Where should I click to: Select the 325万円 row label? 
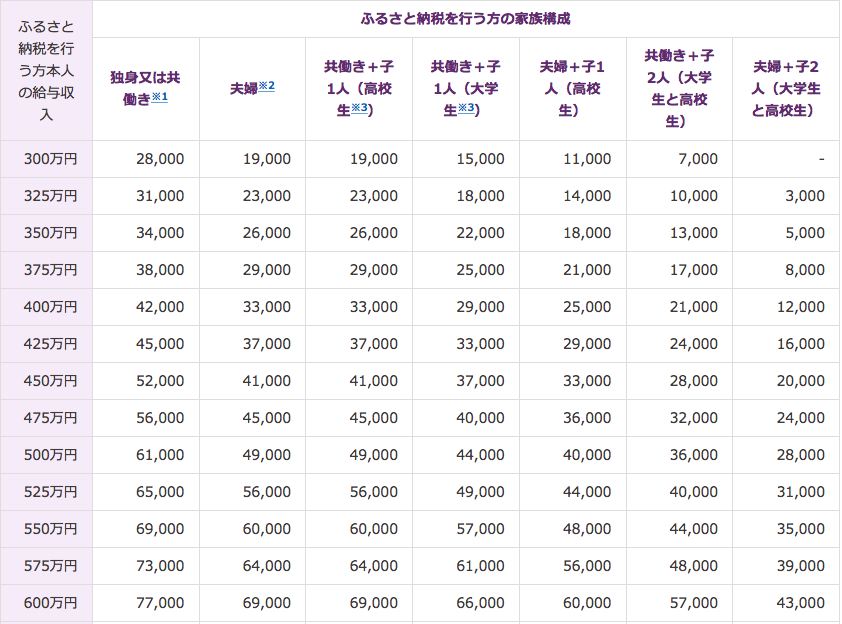(50, 196)
